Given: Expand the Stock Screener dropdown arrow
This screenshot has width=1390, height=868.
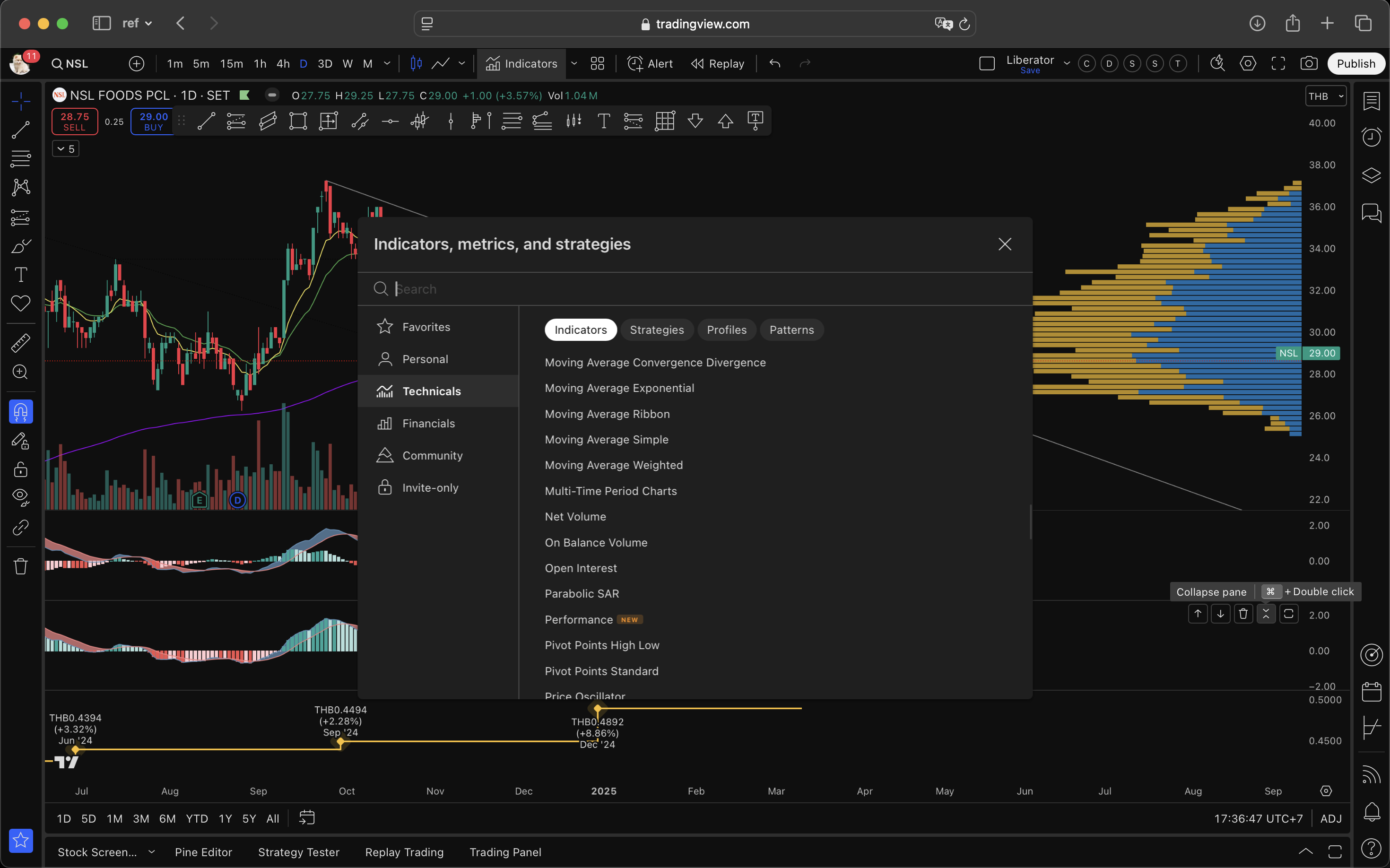Looking at the screenshot, I should tap(152, 852).
